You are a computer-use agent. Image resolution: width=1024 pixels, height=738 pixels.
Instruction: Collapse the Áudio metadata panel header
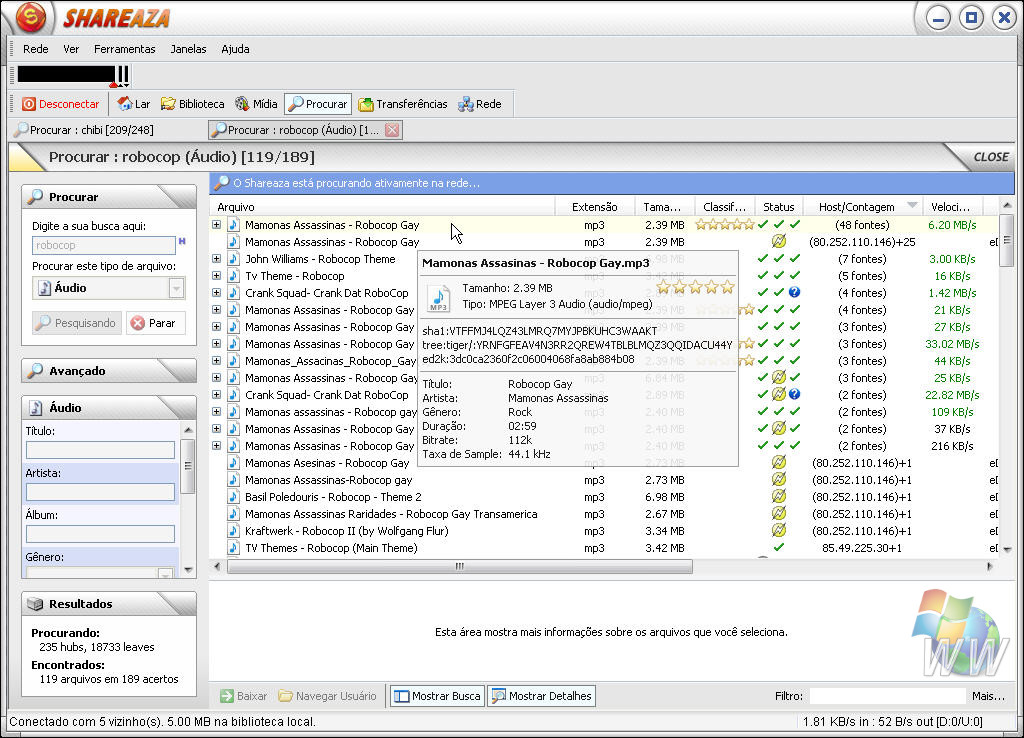pyautogui.click(x=108, y=408)
